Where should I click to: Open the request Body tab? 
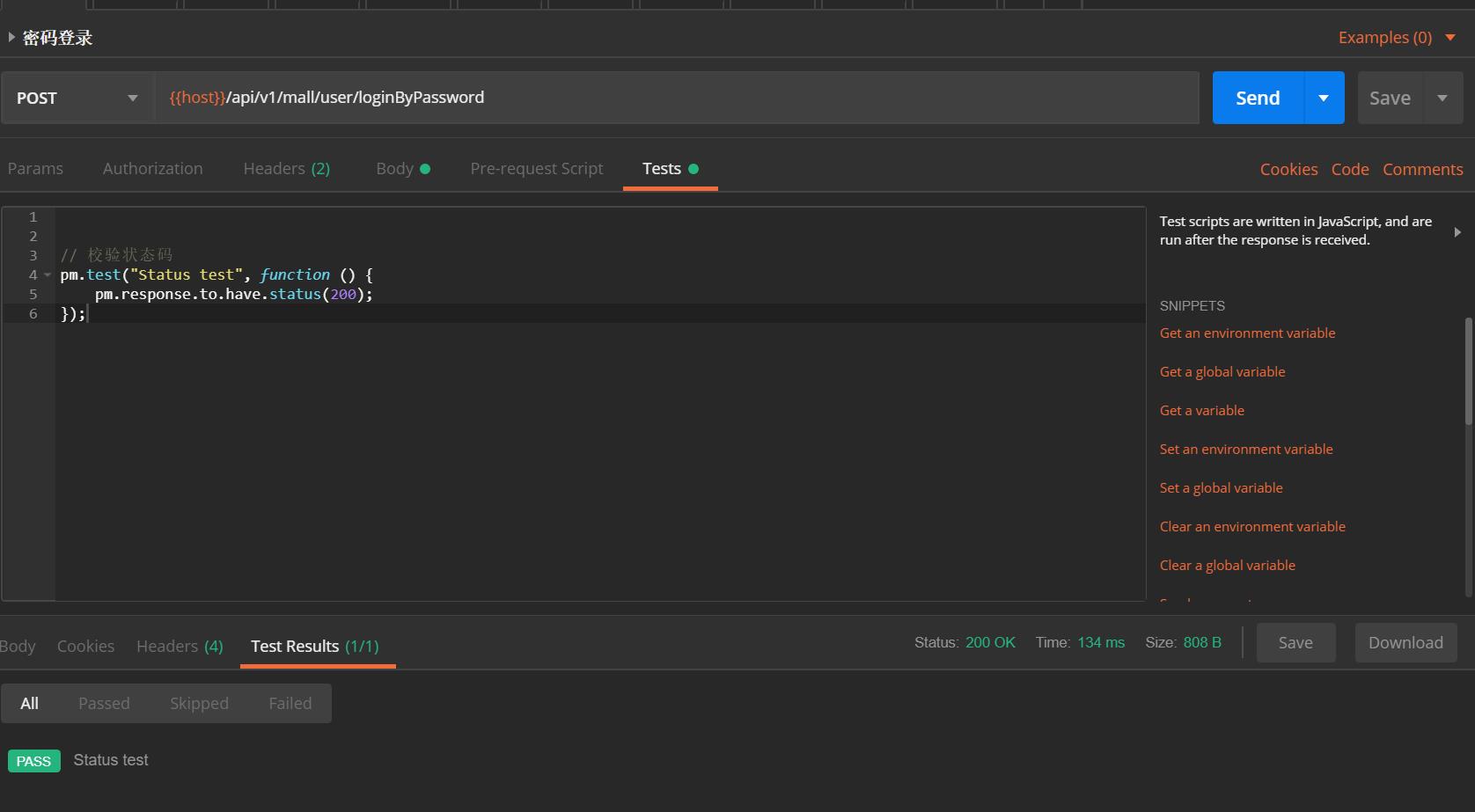point(403,168)
